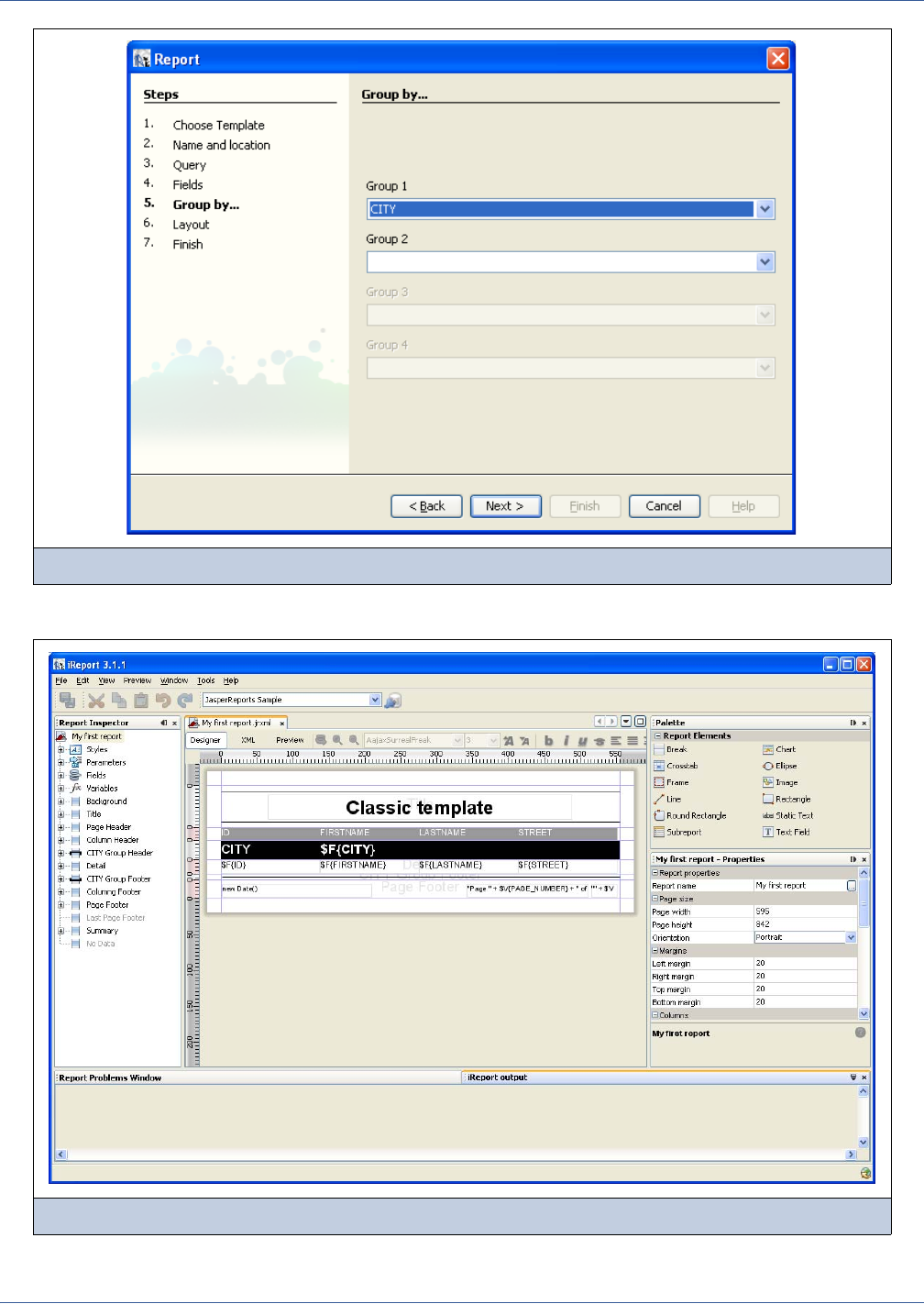Select the Crosstab element in Palette
This screenshot has width=924, height=1304.
click(676, 766)
